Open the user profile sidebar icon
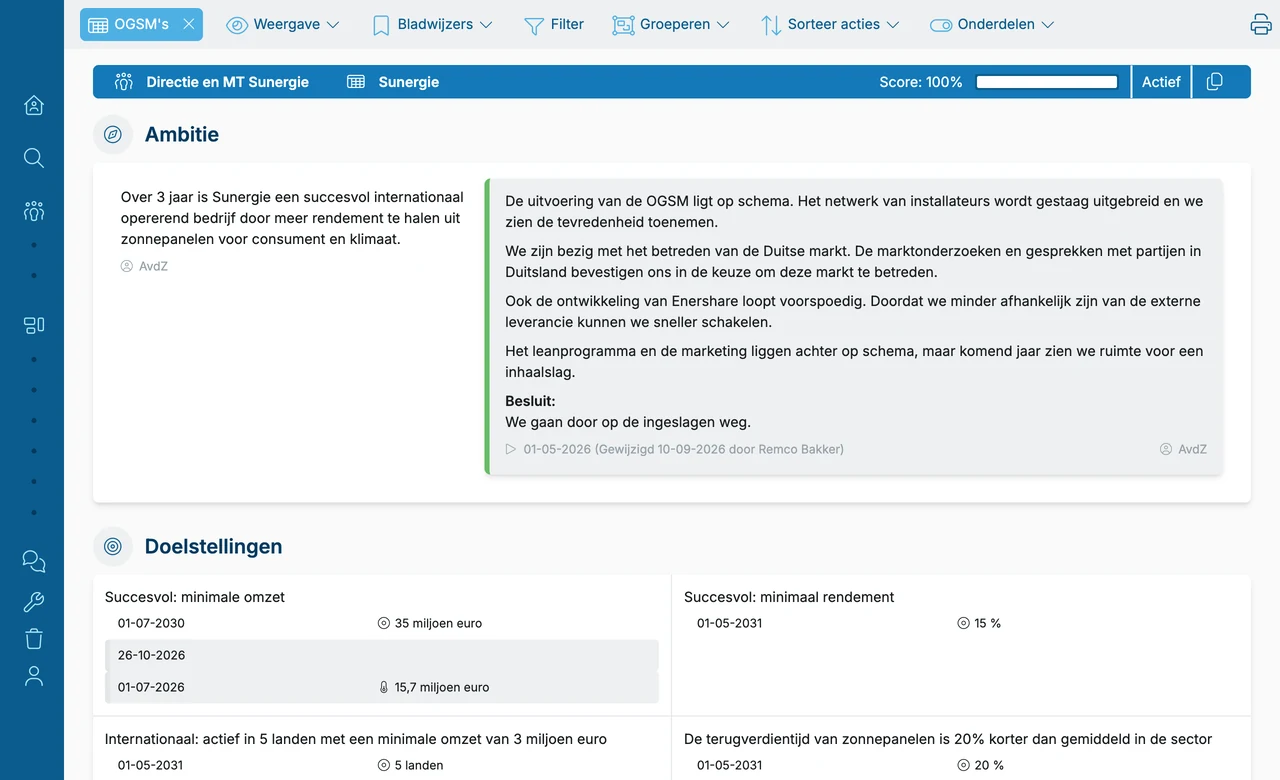Image resolution: width=1280 pixels, height=780 pixels. click(x=34, y=676)
